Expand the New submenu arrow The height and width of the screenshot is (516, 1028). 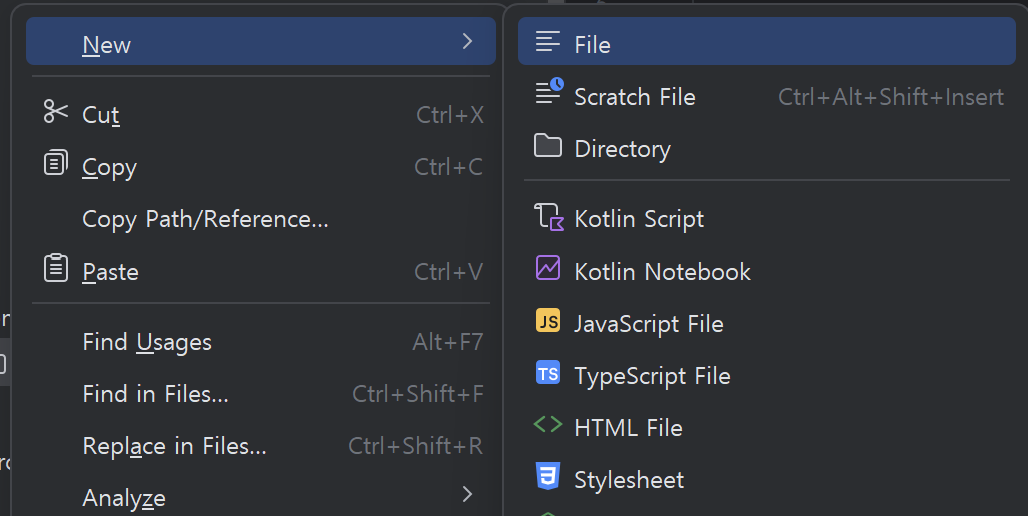[x=467, y=42]
